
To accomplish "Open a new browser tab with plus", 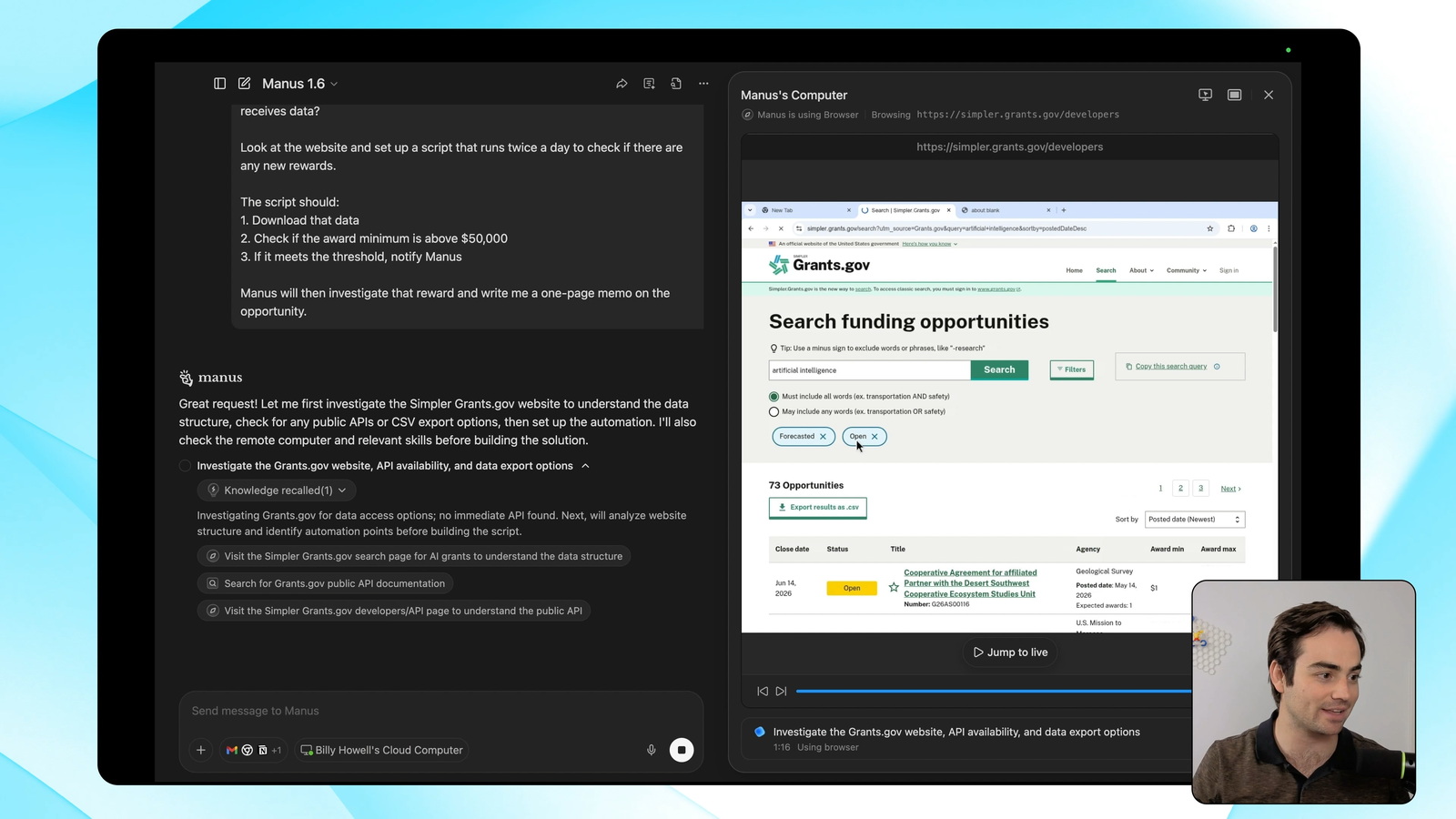I will 1064,210.
